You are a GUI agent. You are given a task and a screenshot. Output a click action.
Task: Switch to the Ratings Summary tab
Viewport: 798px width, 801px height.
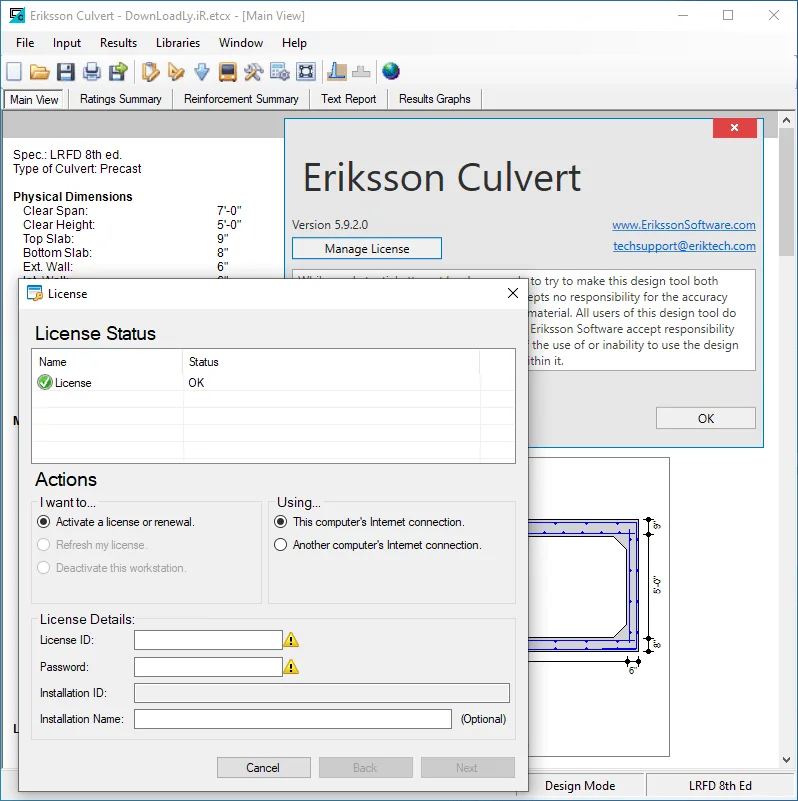click(x=121, y=99)
